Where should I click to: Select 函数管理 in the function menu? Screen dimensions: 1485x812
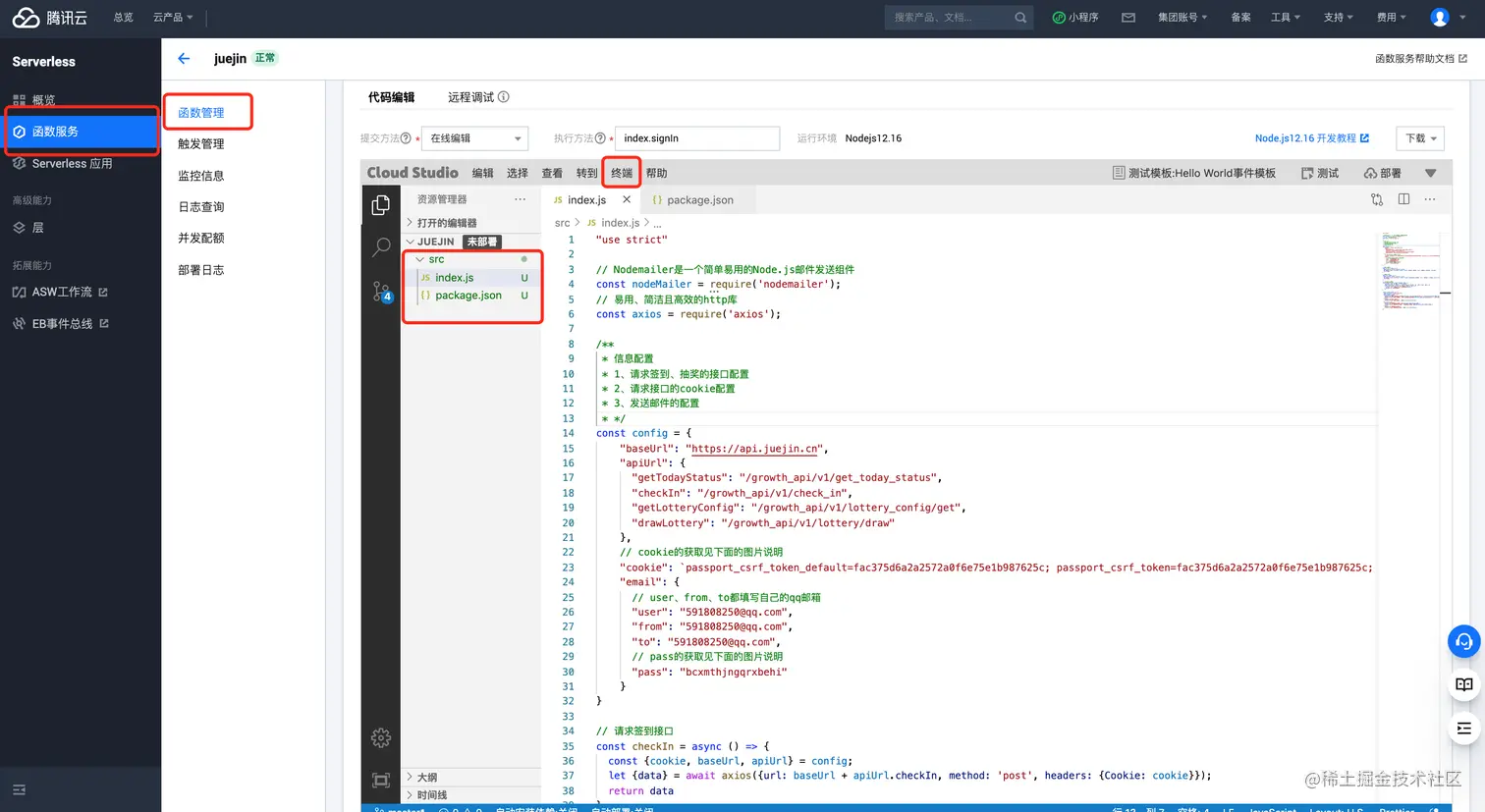click(201, 113)
